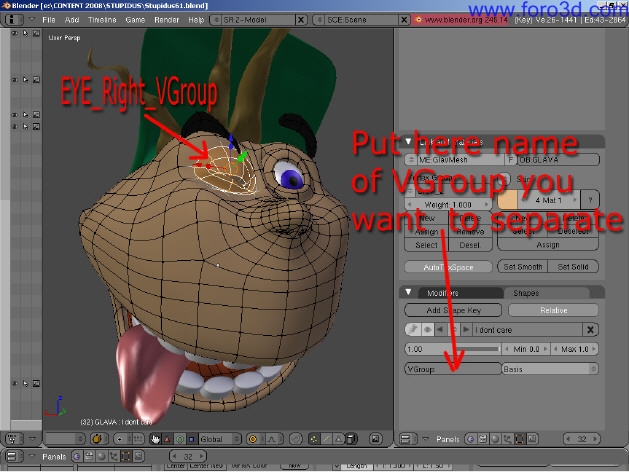This screenshot has height=472, width=629.
Task: Open the Render menu
Action: pos(166,20)
